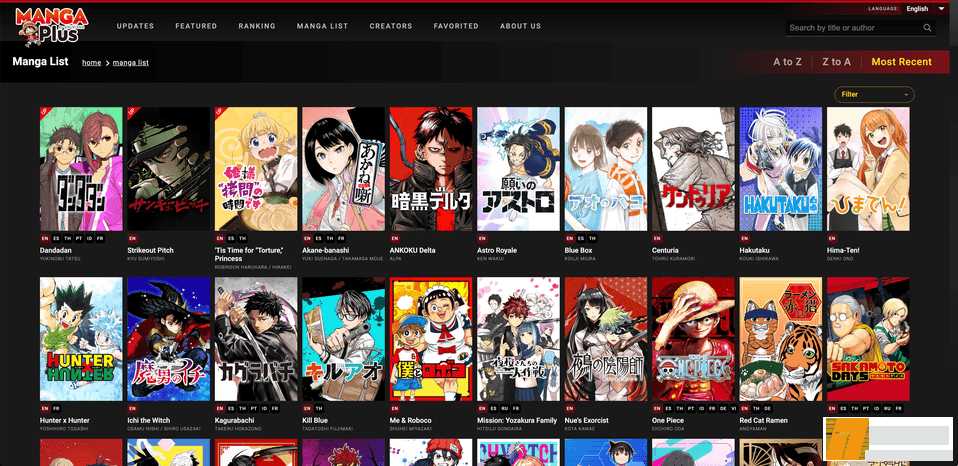The height and width of the screenshot is (466, 958).
Task: Sort the list A to Z
Action: (787, 62)
